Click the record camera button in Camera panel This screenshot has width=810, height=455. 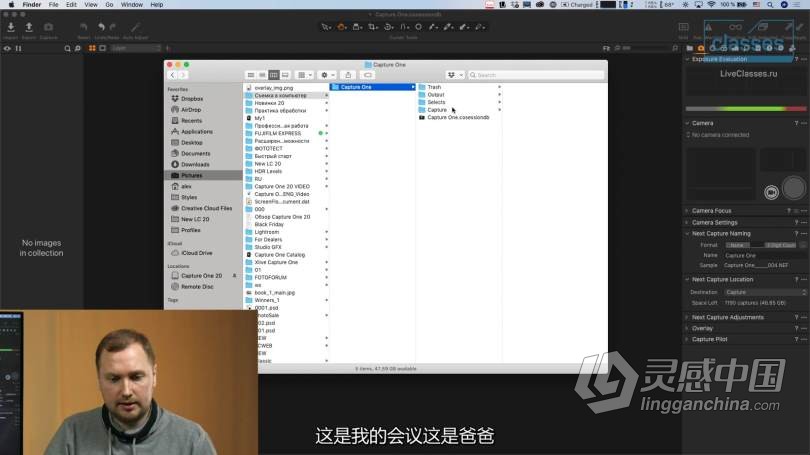(x=771, y=192)
